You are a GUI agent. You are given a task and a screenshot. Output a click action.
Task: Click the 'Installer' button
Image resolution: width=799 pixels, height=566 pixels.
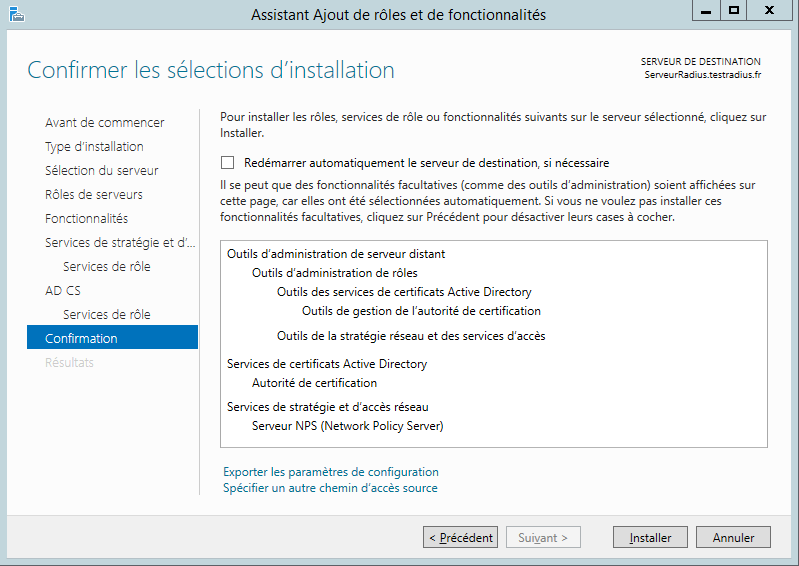650,537
